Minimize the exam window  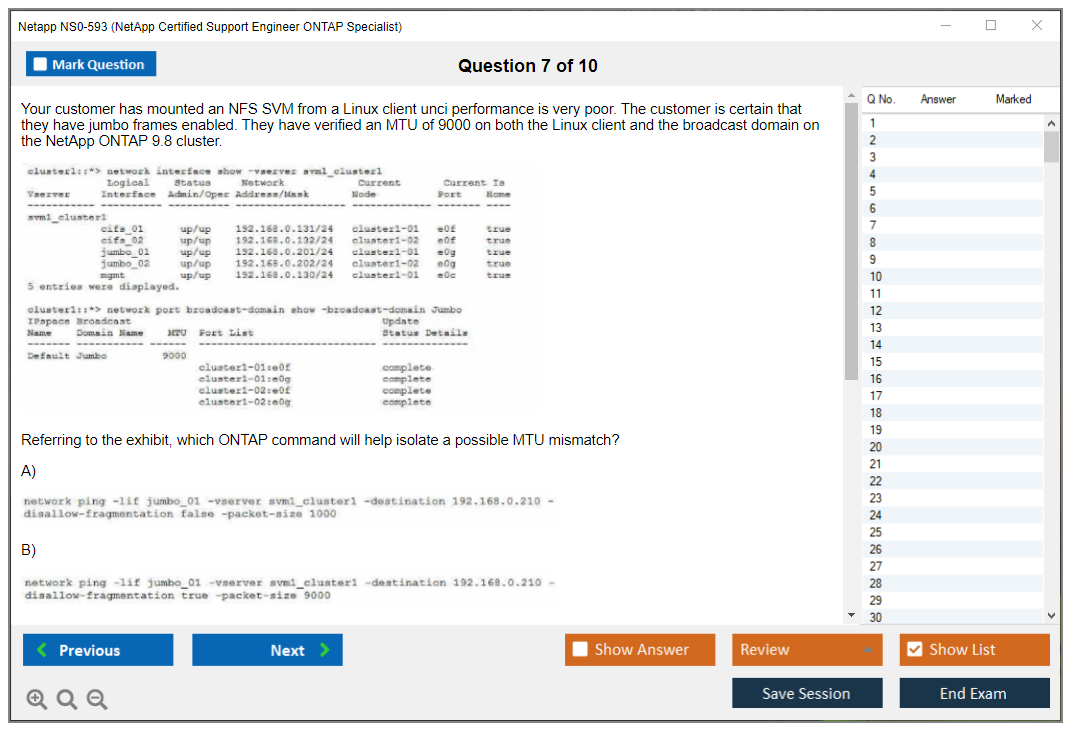click(x=946, y=26)
